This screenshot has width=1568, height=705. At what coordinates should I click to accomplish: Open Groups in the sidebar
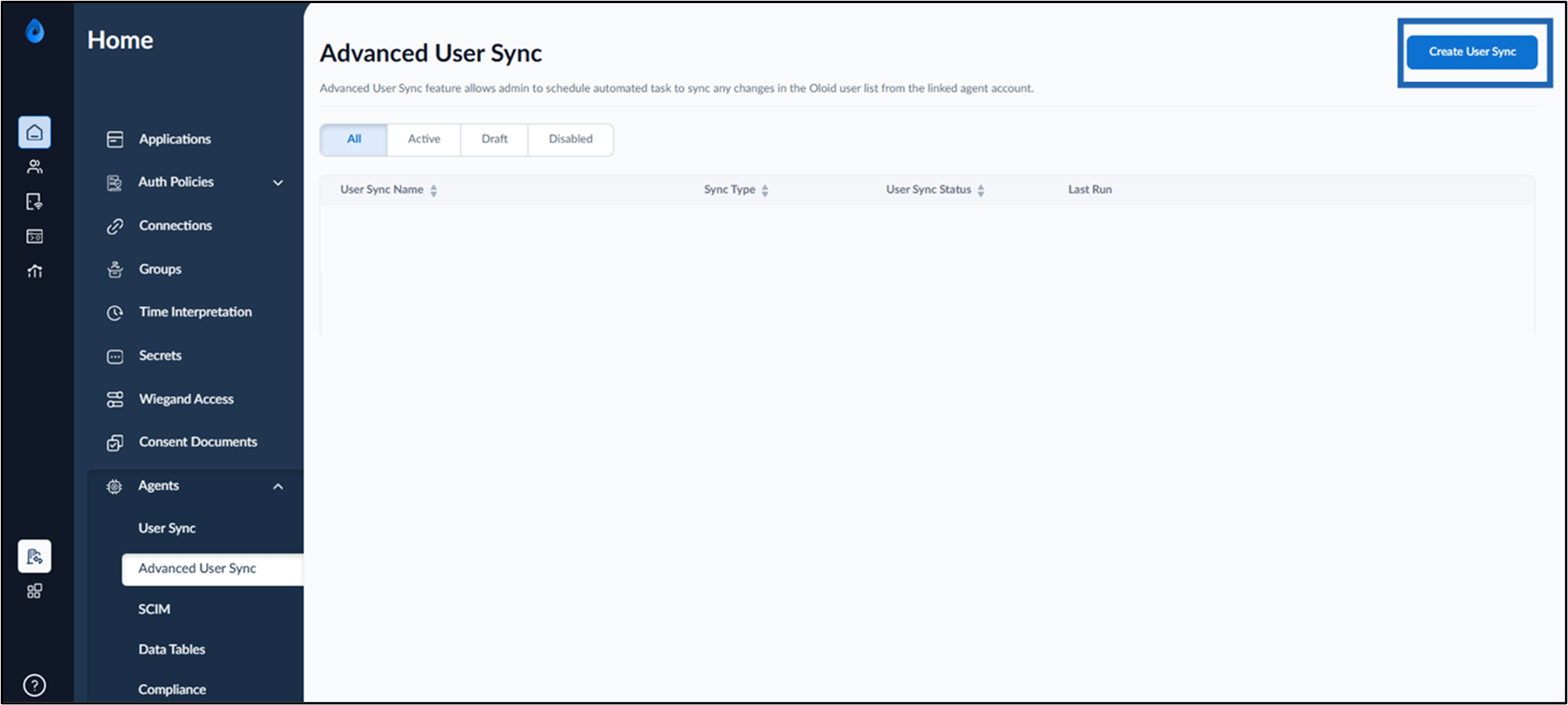tap(160, 269)
